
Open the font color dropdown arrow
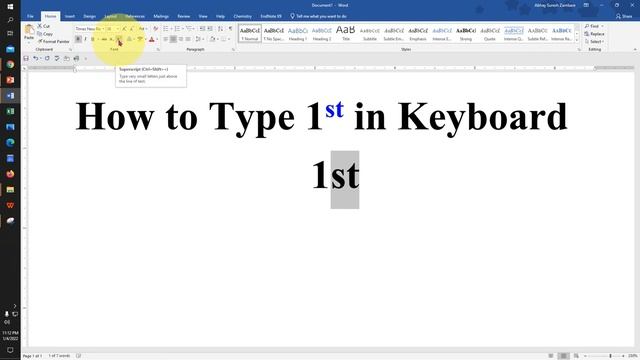pos(157,39)
